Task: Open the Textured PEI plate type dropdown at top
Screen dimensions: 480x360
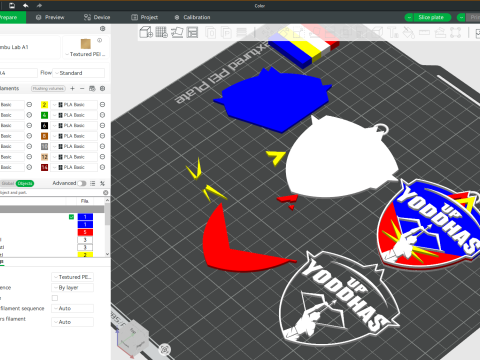Action: 86,54
